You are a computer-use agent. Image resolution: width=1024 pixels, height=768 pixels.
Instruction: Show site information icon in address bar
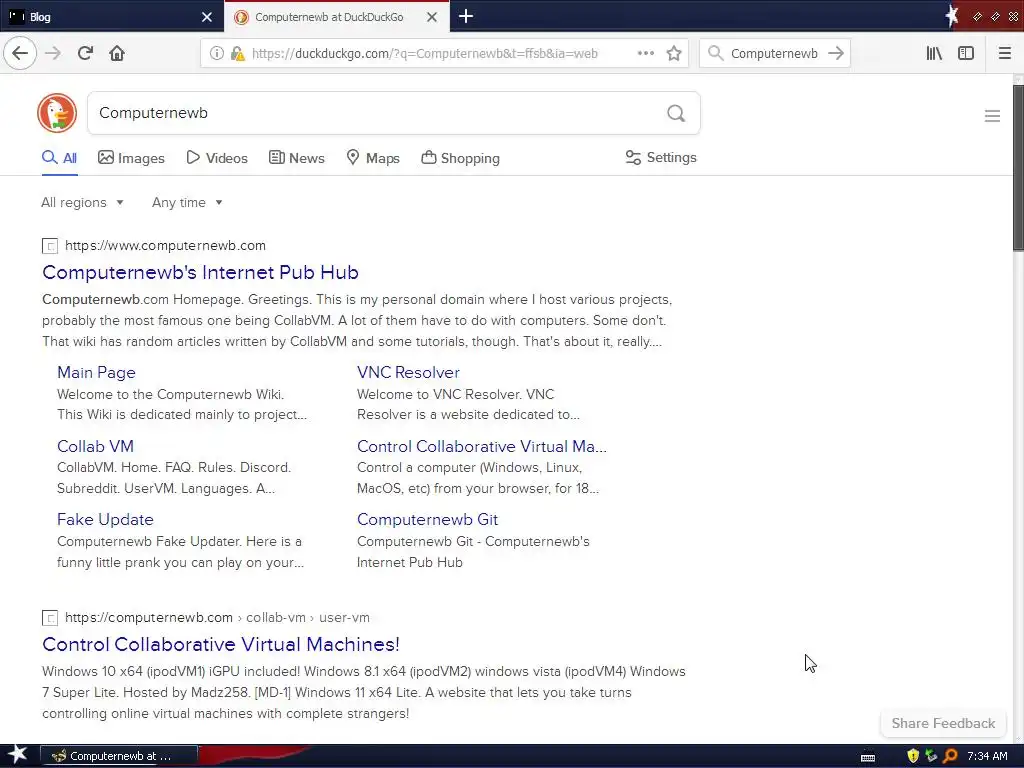[x=216, y=54]
